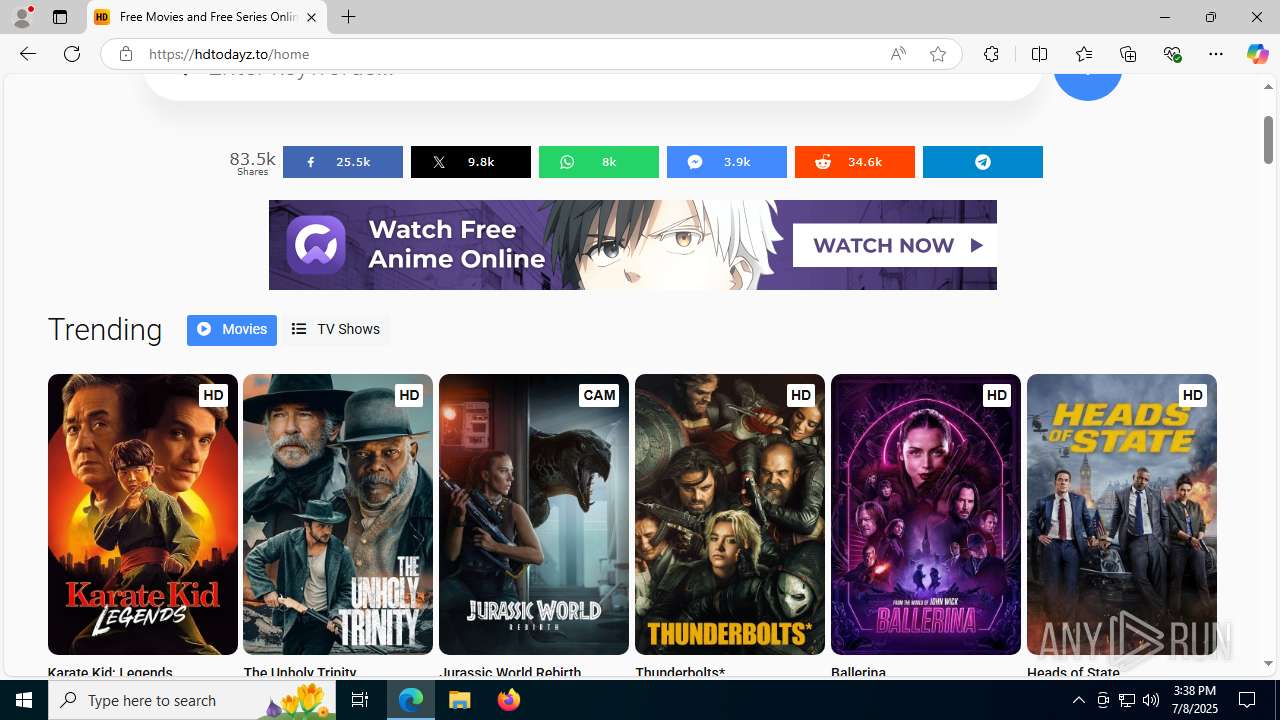Share on Messenger 3.9k button
Image resolution: width=1280 pixels, height=720 pixels.
coord(727,162)
